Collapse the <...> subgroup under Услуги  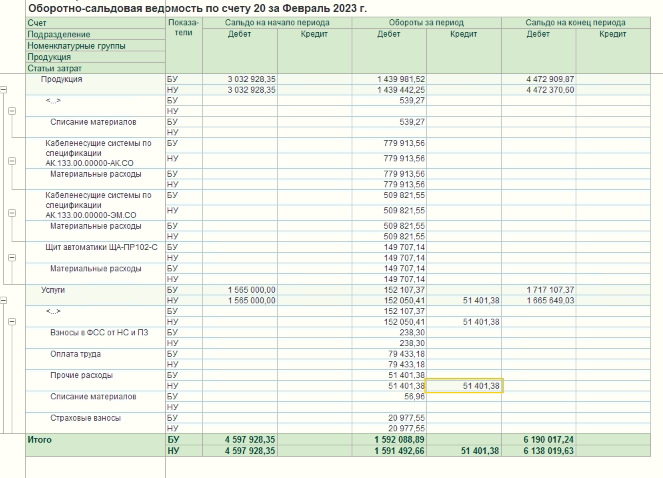tap(13, 321)
